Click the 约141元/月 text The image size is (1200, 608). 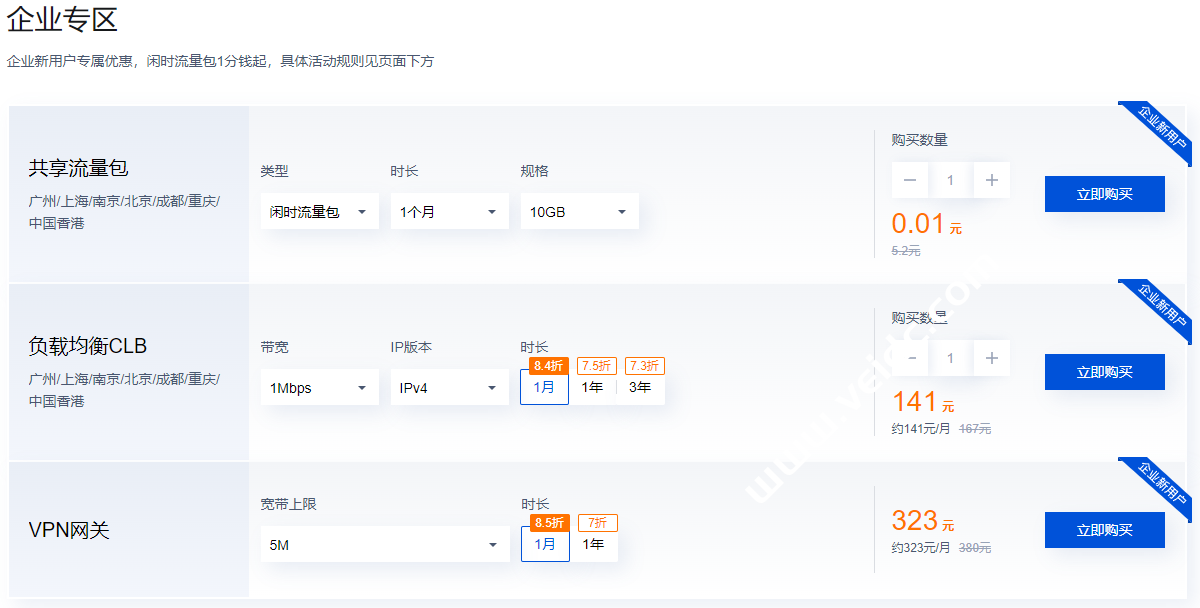click(921, 429)
